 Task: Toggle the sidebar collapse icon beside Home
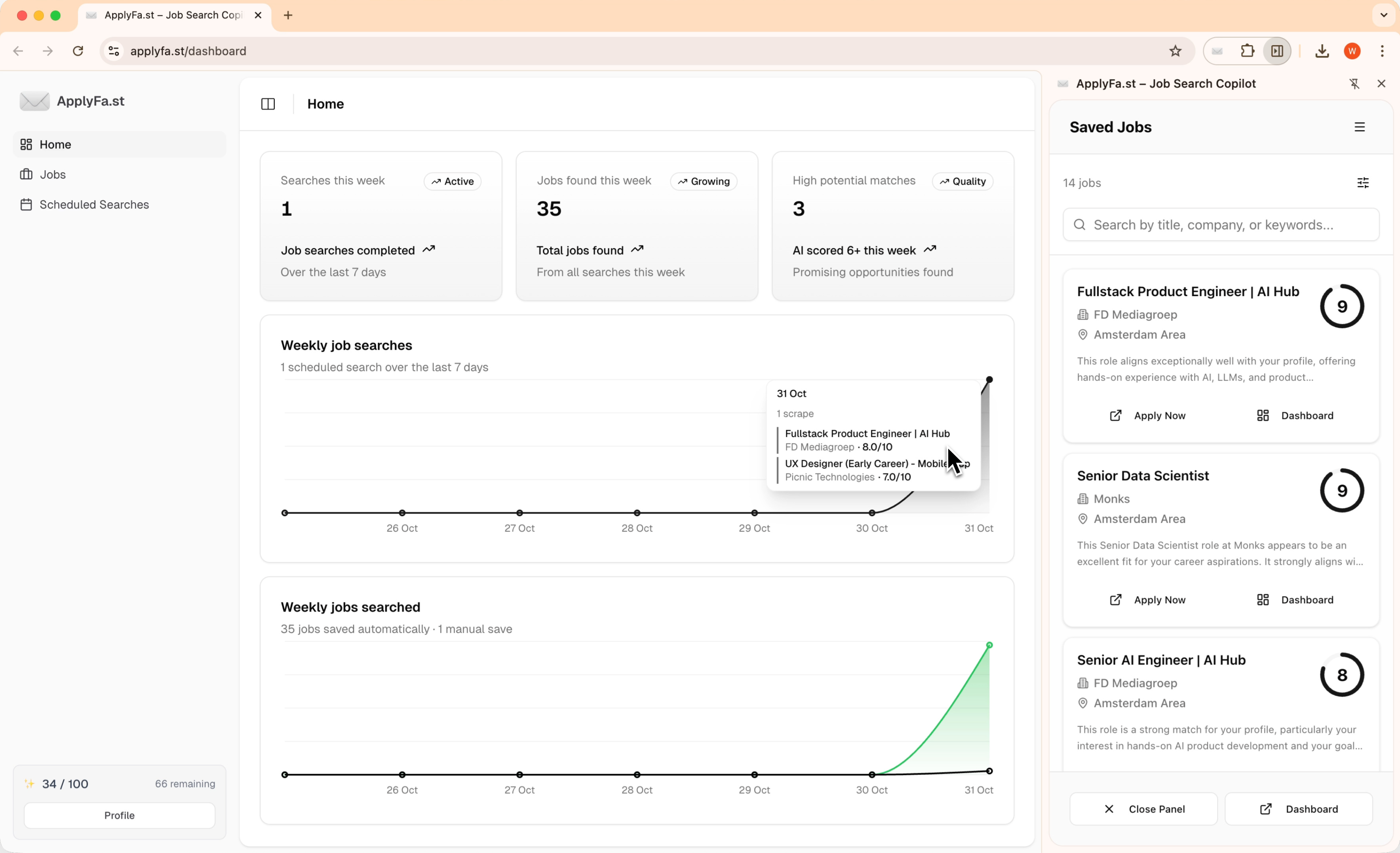[268, 104]
